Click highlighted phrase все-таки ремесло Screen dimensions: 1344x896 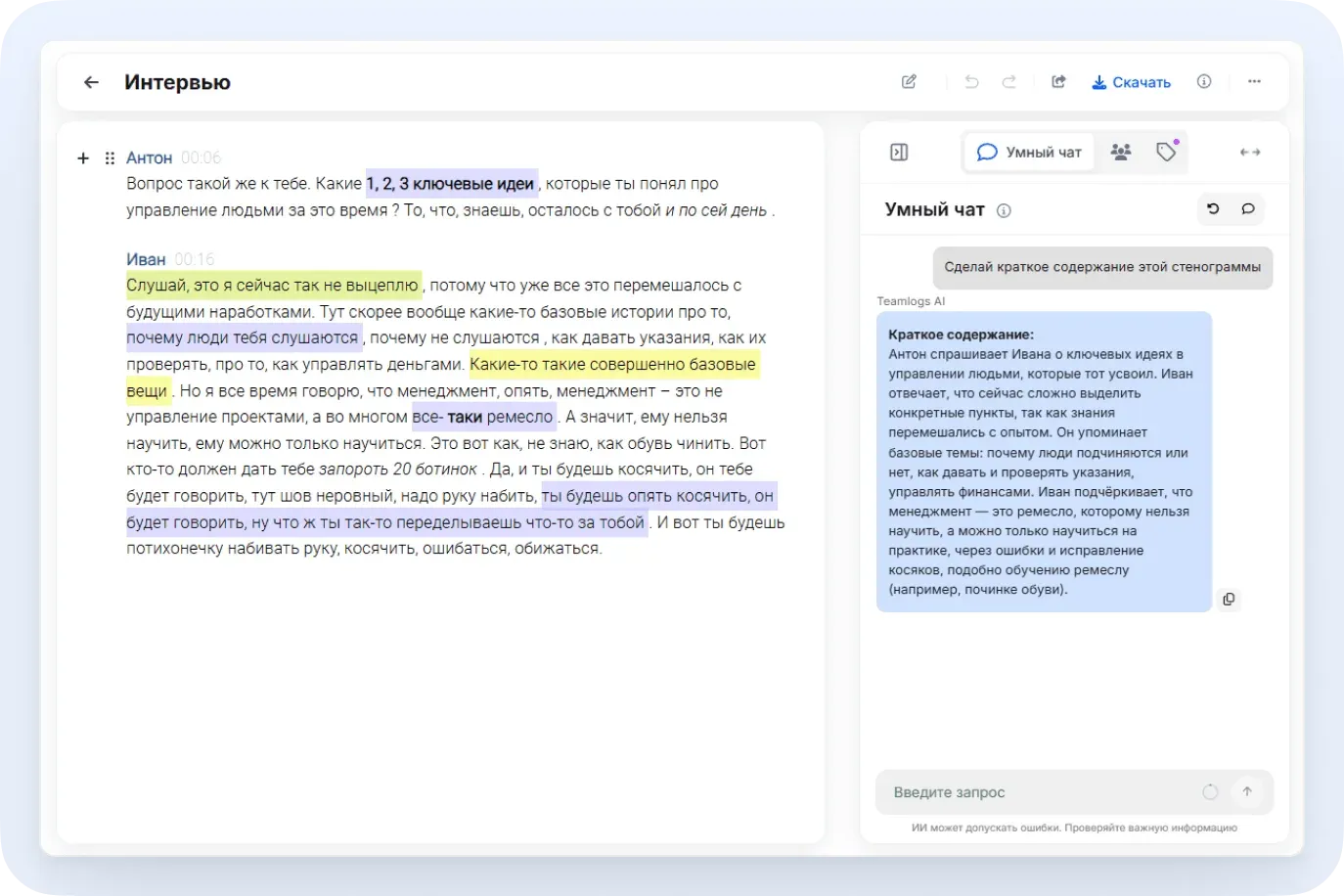pos(483,417)
